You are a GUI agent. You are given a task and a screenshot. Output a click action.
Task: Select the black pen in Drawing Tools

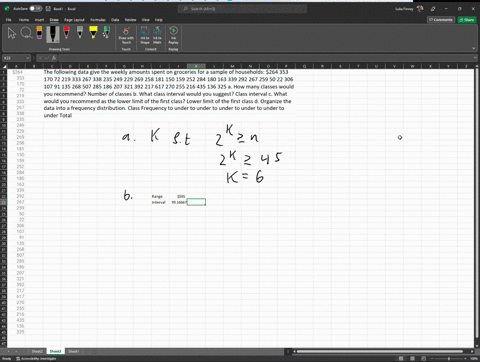coord(53,34)
